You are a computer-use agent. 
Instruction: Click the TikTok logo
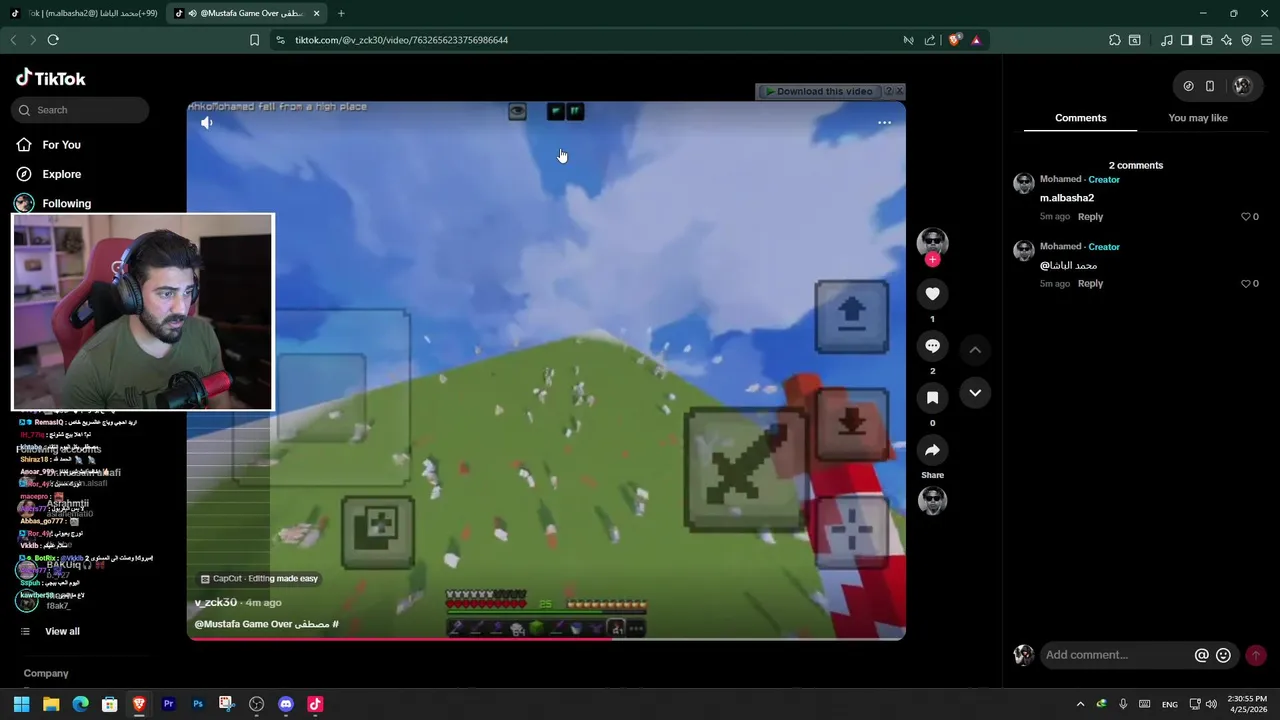51,78
